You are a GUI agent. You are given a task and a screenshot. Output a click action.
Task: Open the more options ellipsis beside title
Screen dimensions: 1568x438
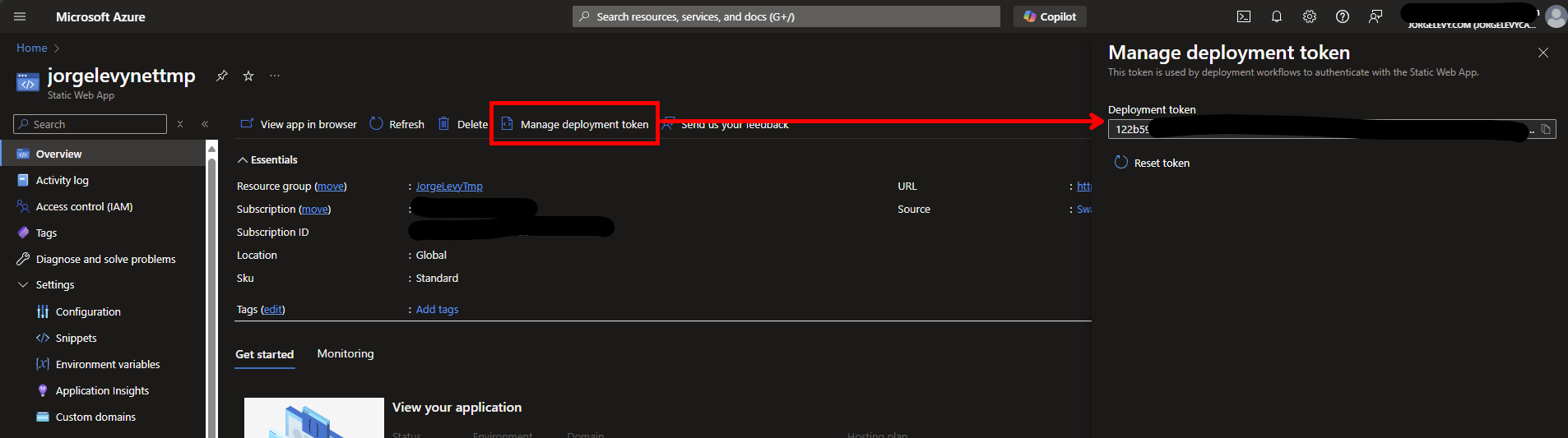tap(275, 76)
